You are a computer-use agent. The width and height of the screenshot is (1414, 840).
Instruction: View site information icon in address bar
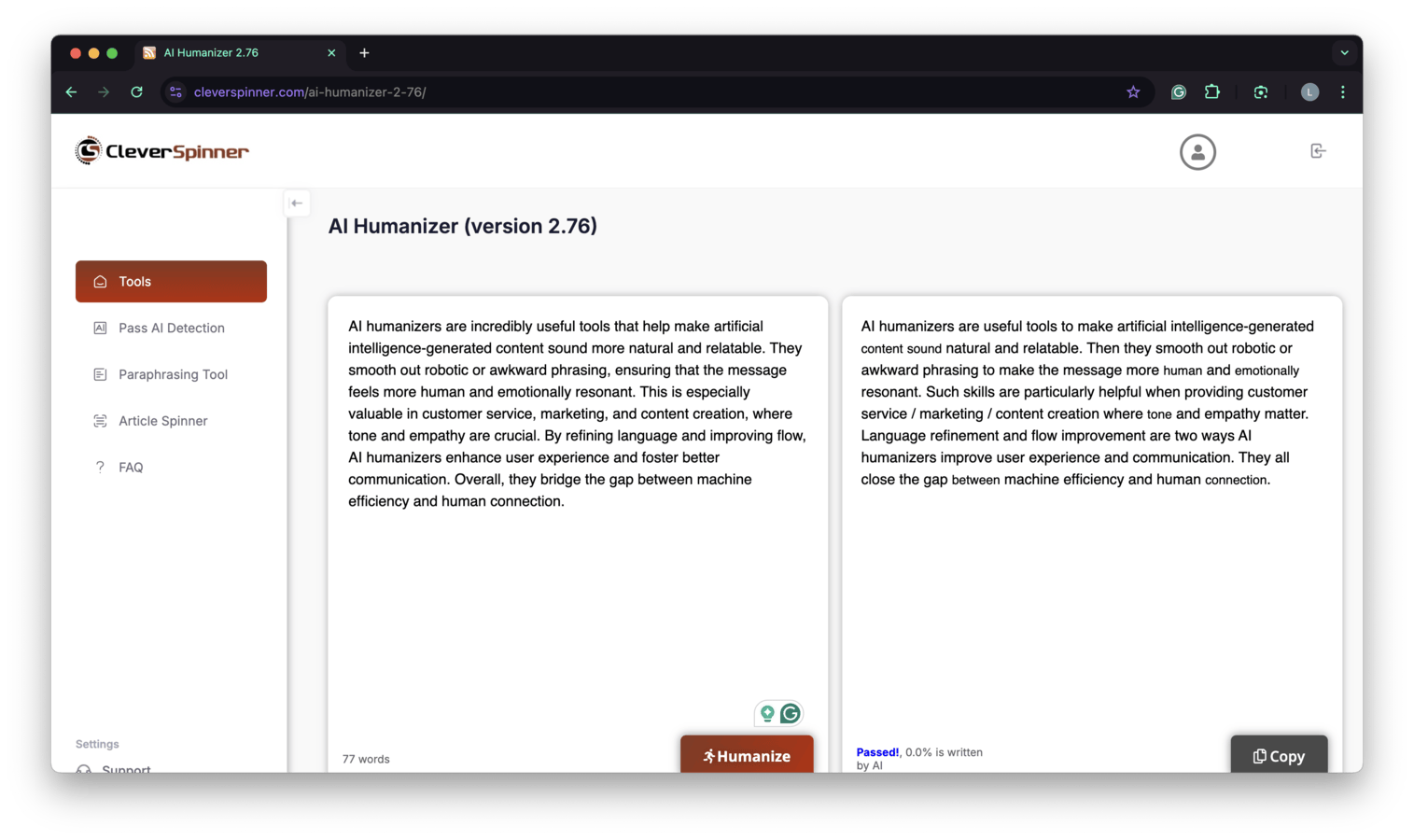pos(175,91)
